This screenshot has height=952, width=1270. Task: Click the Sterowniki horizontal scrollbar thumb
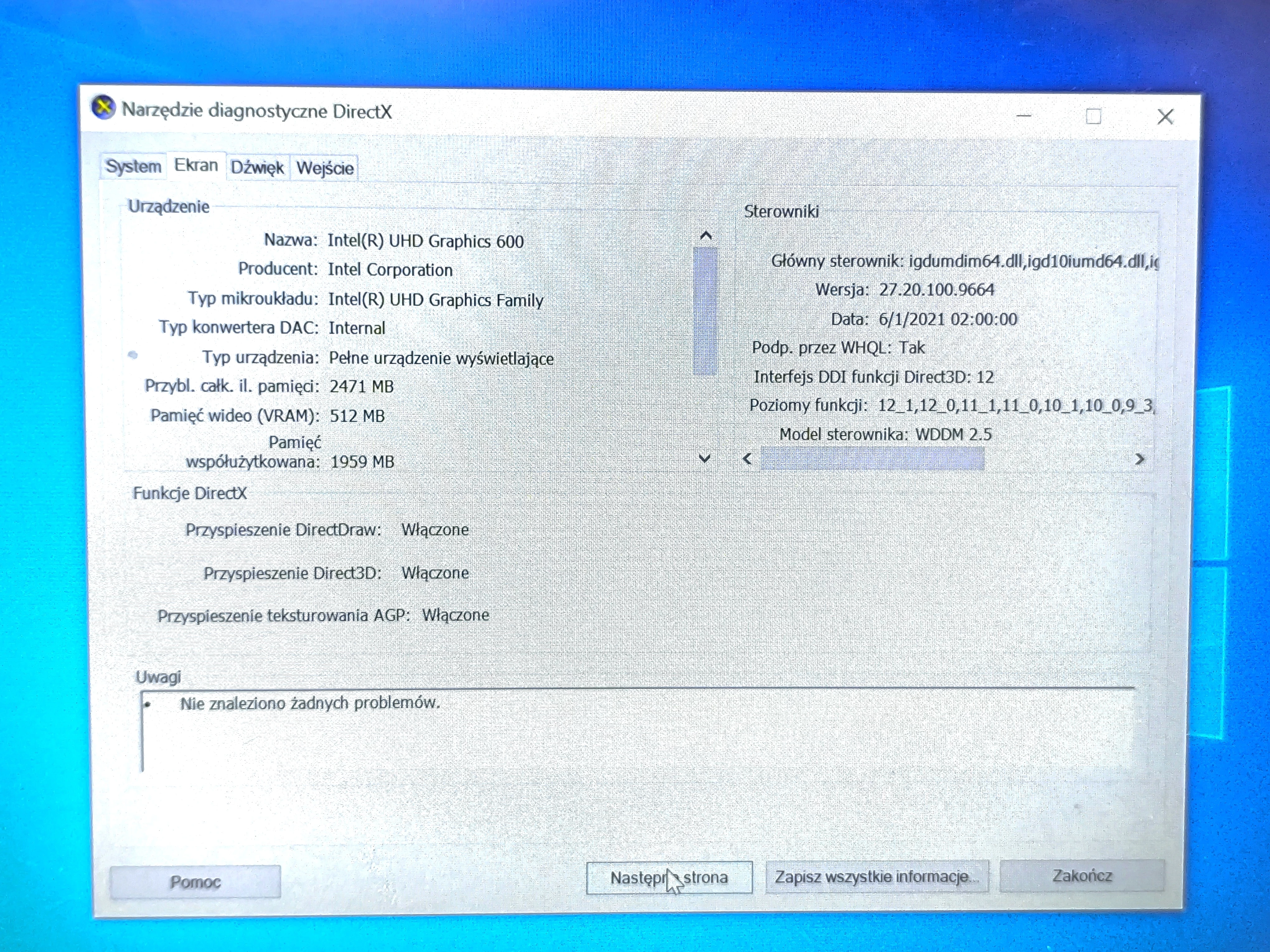872,459
